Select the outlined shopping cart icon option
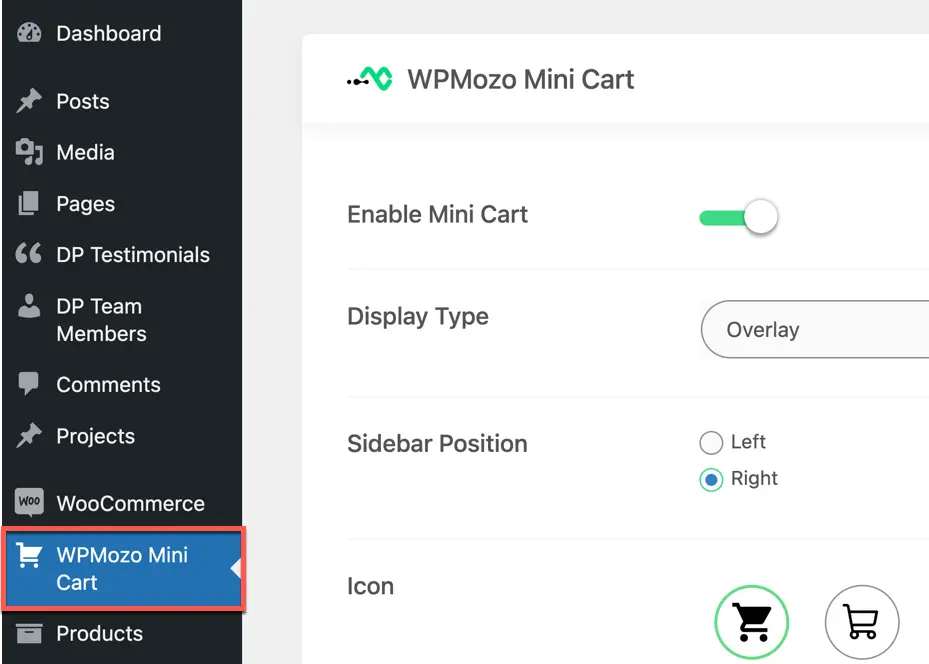 861,622
